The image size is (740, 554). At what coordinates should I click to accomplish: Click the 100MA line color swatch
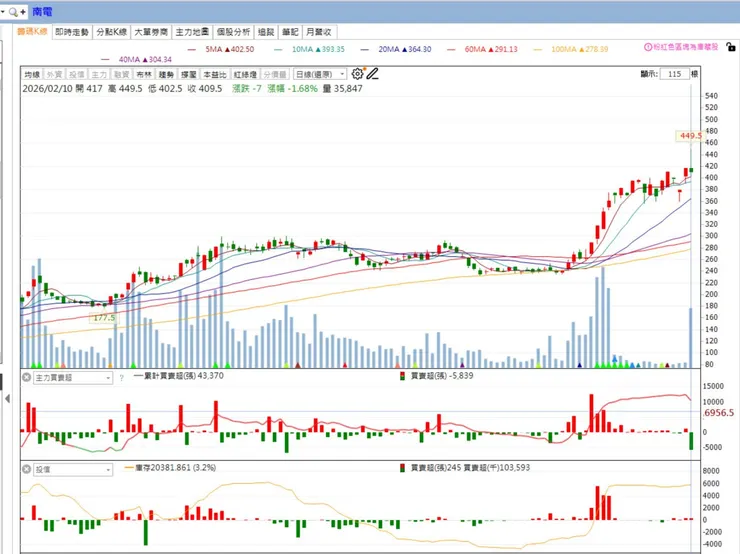pos(538,50)
